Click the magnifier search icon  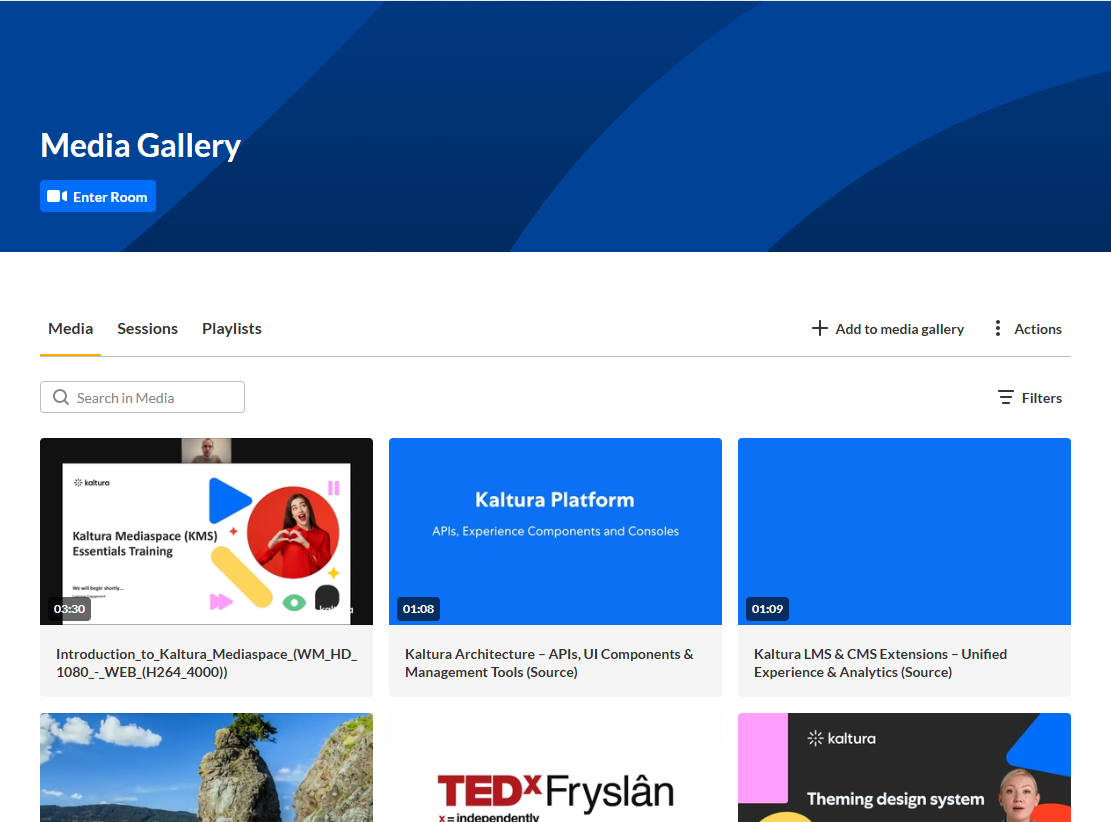pyautogui.click(x=61, y=398)
